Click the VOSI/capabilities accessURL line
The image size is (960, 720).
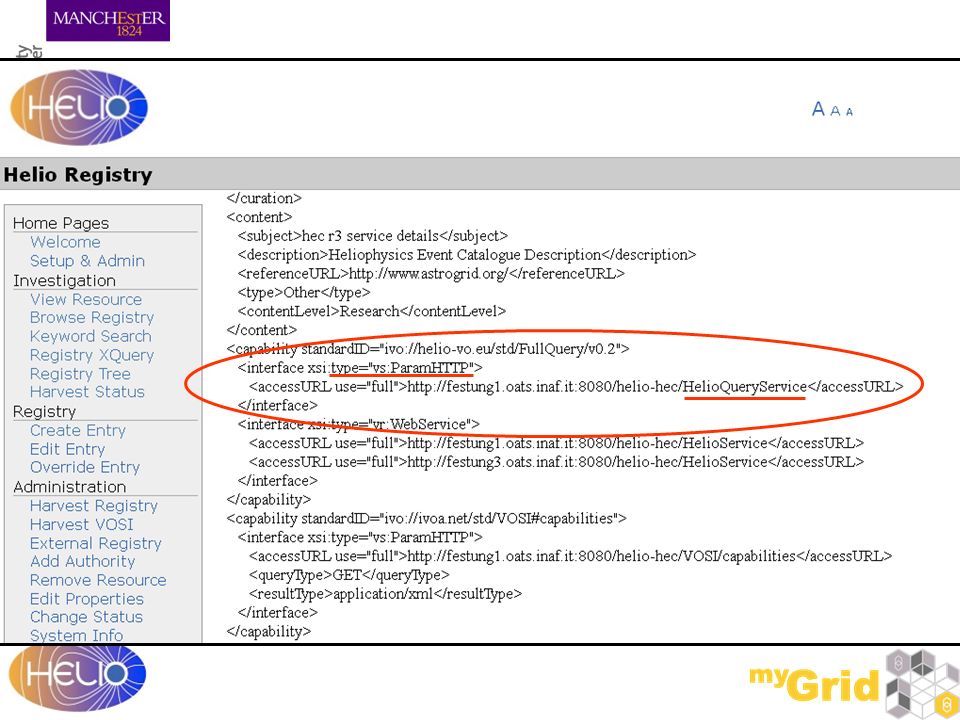571,557
